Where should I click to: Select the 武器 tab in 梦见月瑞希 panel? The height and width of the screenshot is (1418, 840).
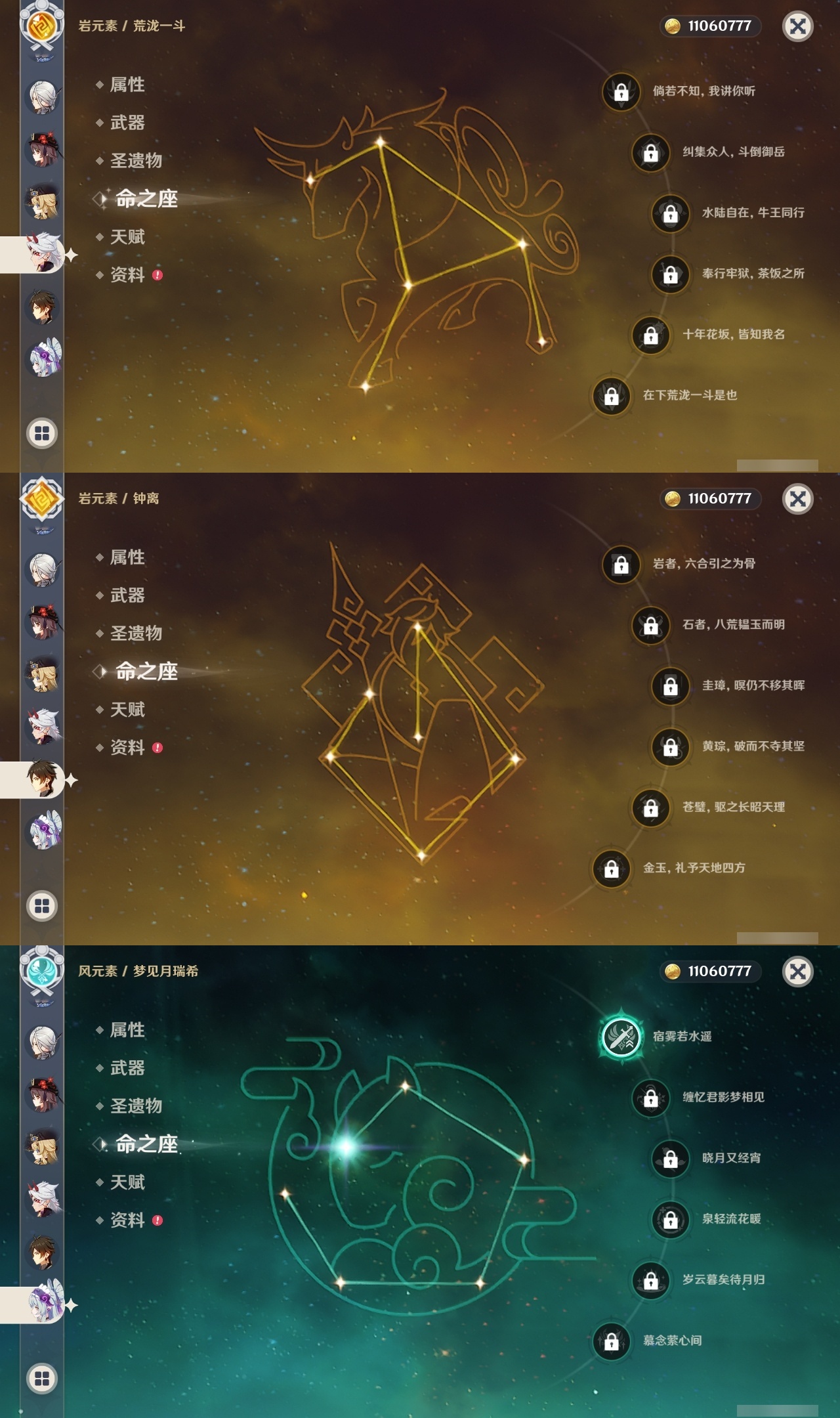pos(127,1068)
